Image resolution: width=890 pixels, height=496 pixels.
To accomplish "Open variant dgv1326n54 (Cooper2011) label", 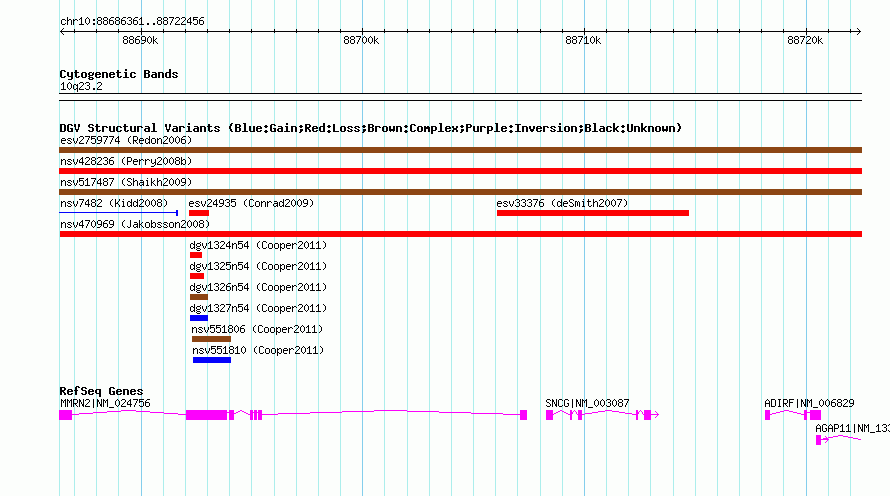I will 258,287.
